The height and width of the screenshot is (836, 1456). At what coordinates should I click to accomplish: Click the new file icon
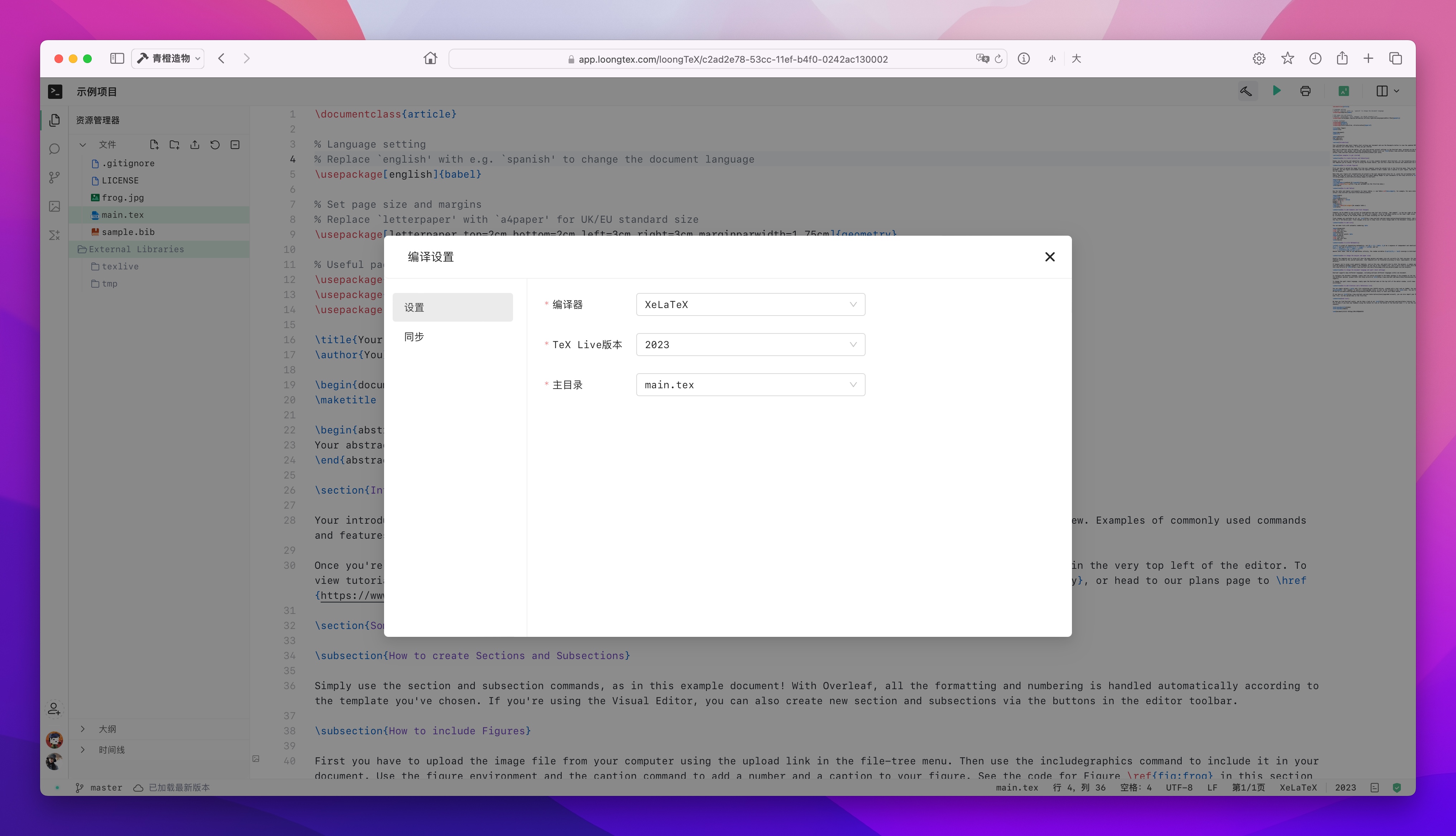coord(154,145)
